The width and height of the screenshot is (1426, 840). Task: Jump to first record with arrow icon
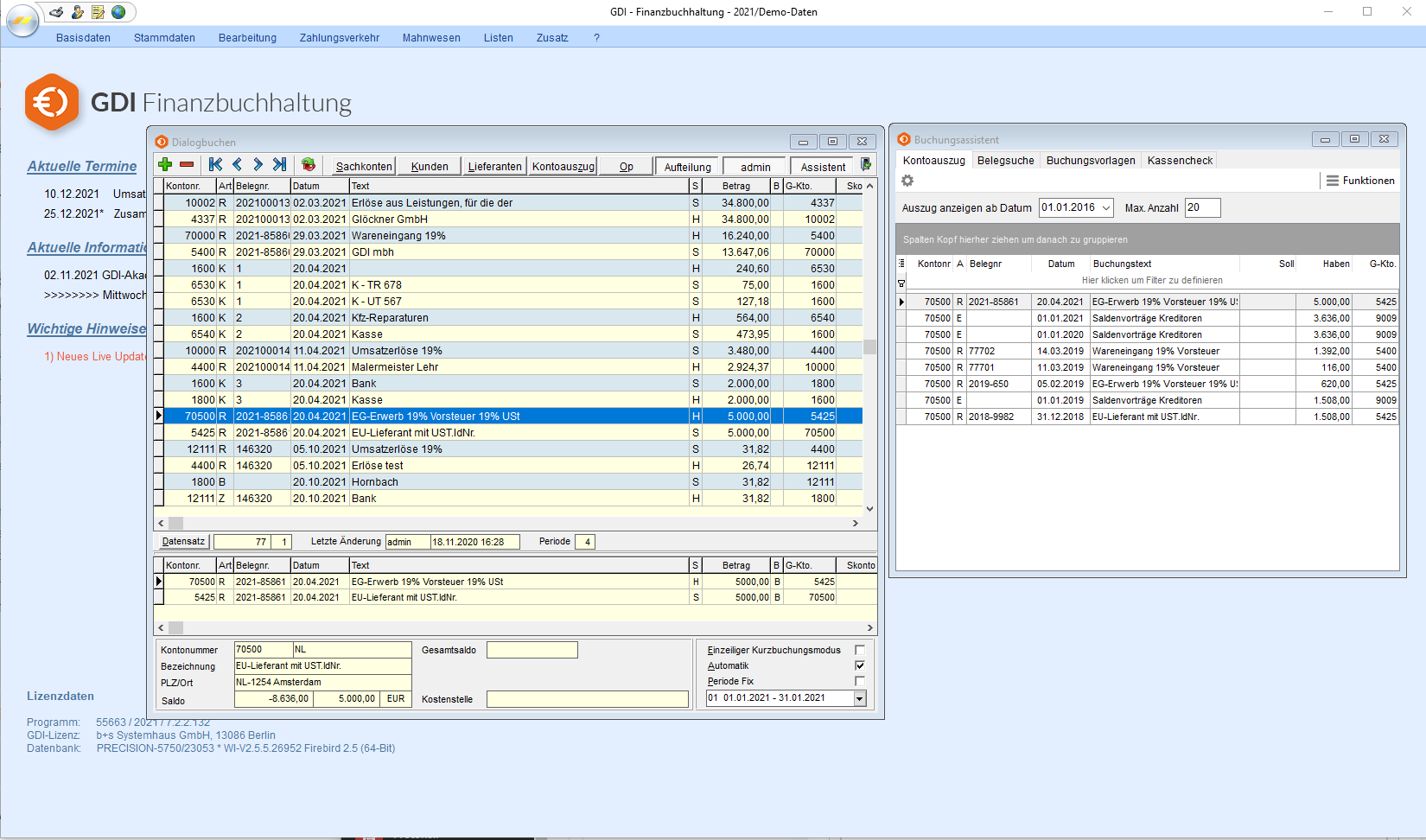(216, 165)
